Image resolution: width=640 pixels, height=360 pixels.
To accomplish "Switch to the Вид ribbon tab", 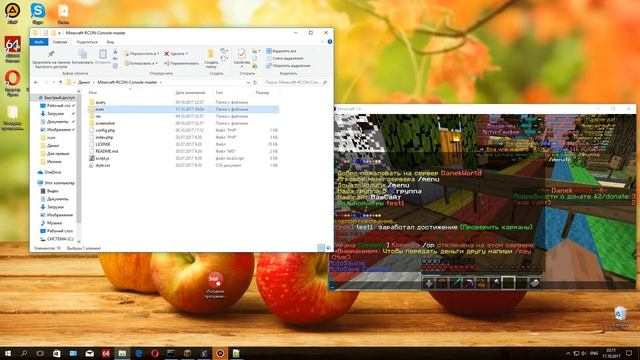I will [x=110, y=42].
